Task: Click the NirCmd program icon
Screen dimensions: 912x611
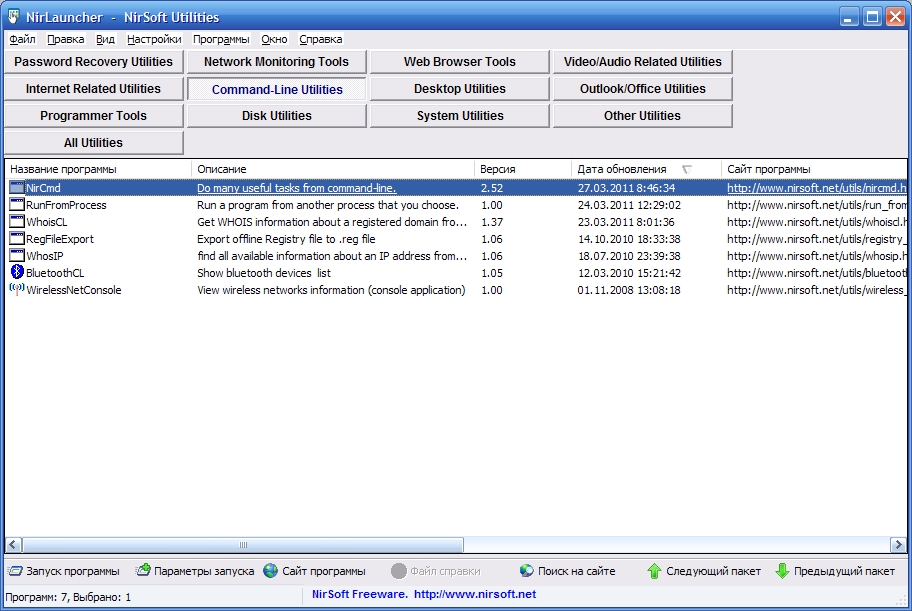Action: (x=17, y=187)
